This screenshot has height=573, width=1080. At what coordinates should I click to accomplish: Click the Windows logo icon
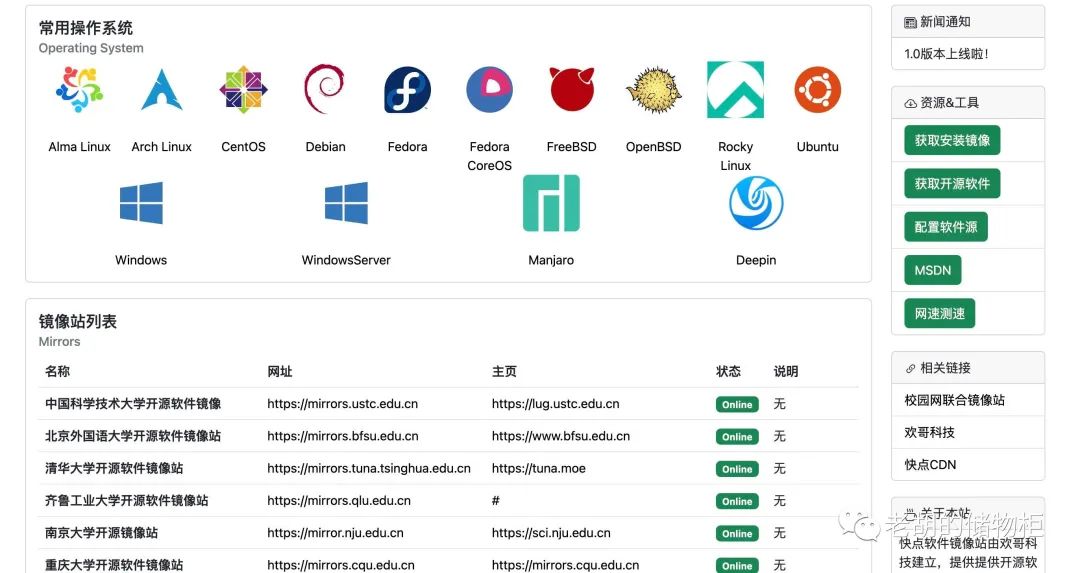coord(141,203)
